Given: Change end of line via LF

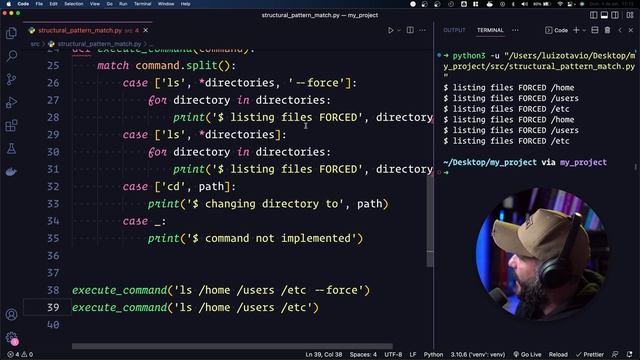Looking at the screenshot, I should tap(413, 354).
